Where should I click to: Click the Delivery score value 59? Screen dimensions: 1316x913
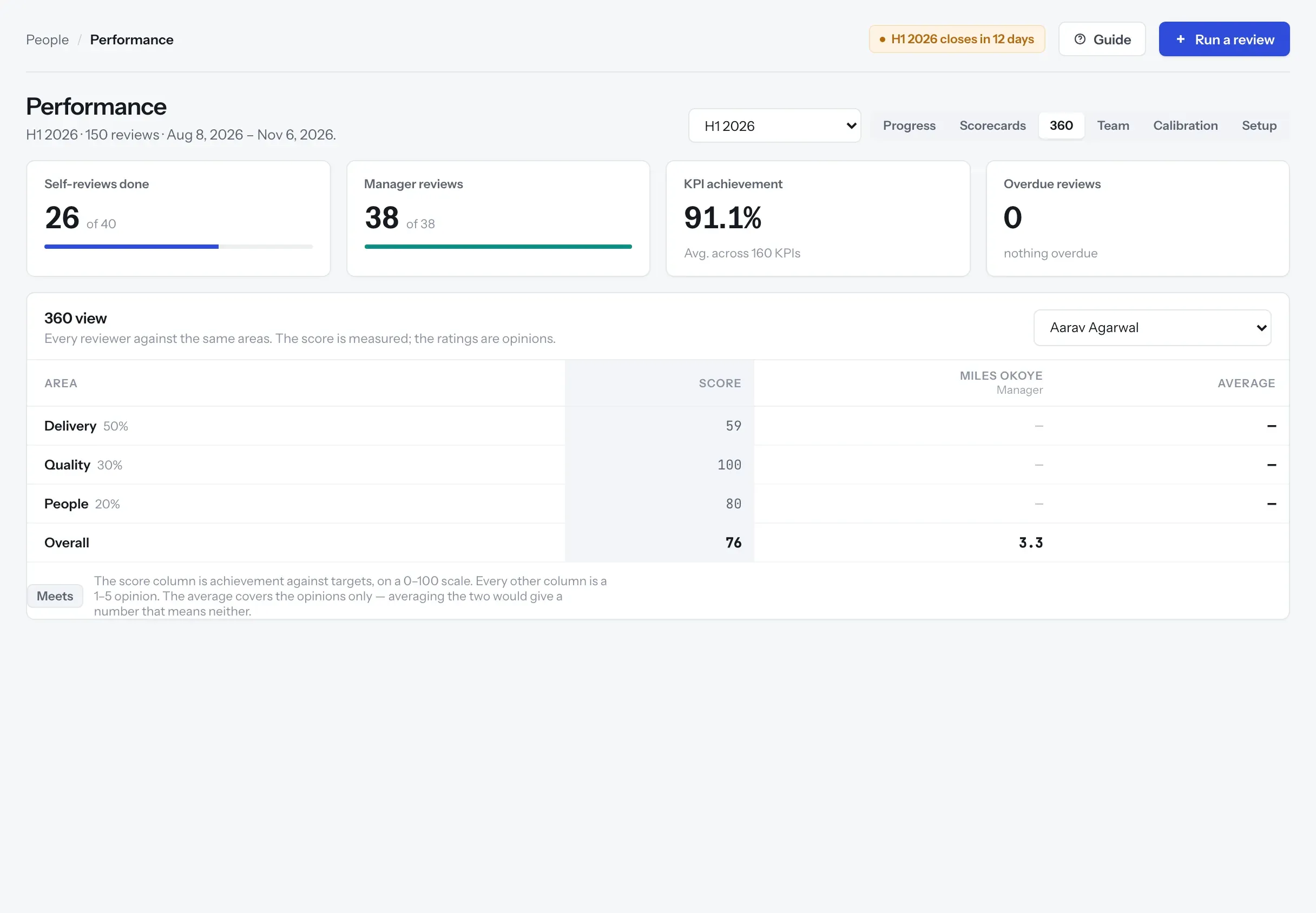tap(734, 426)
